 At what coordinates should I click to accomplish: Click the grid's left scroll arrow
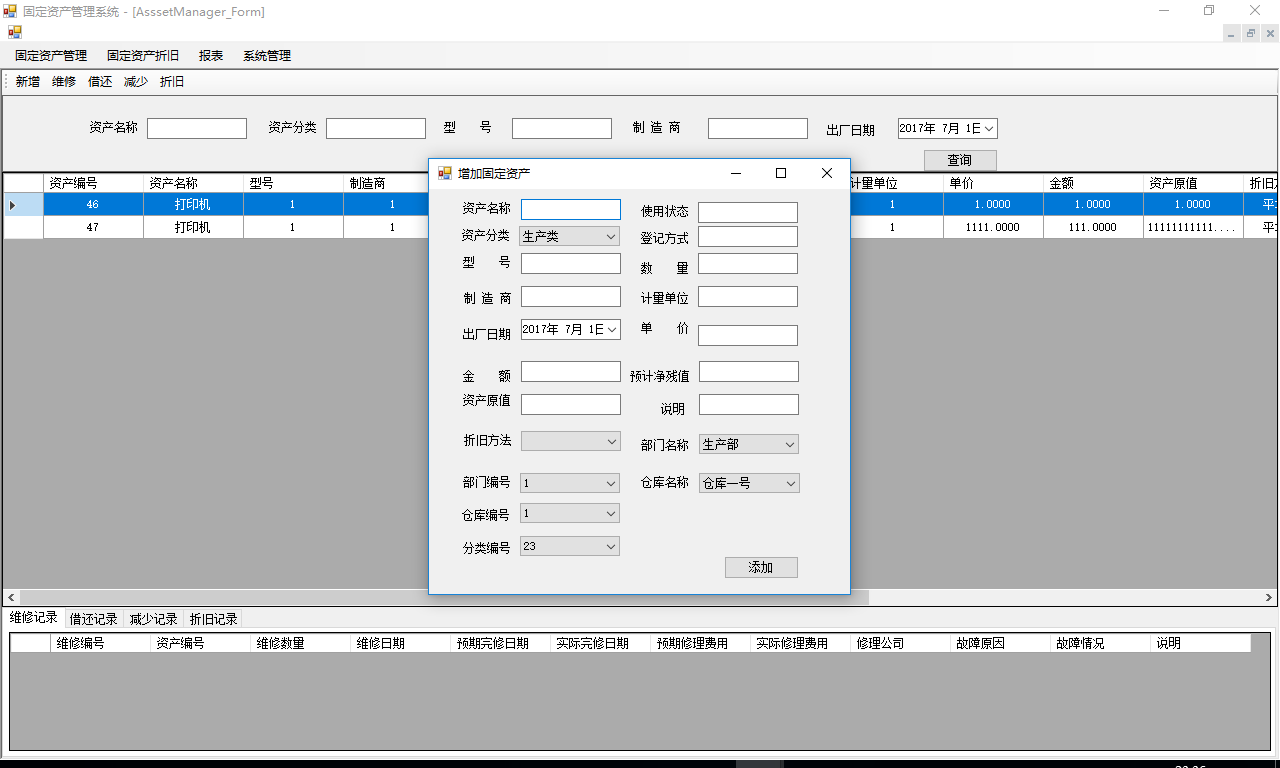12,597
